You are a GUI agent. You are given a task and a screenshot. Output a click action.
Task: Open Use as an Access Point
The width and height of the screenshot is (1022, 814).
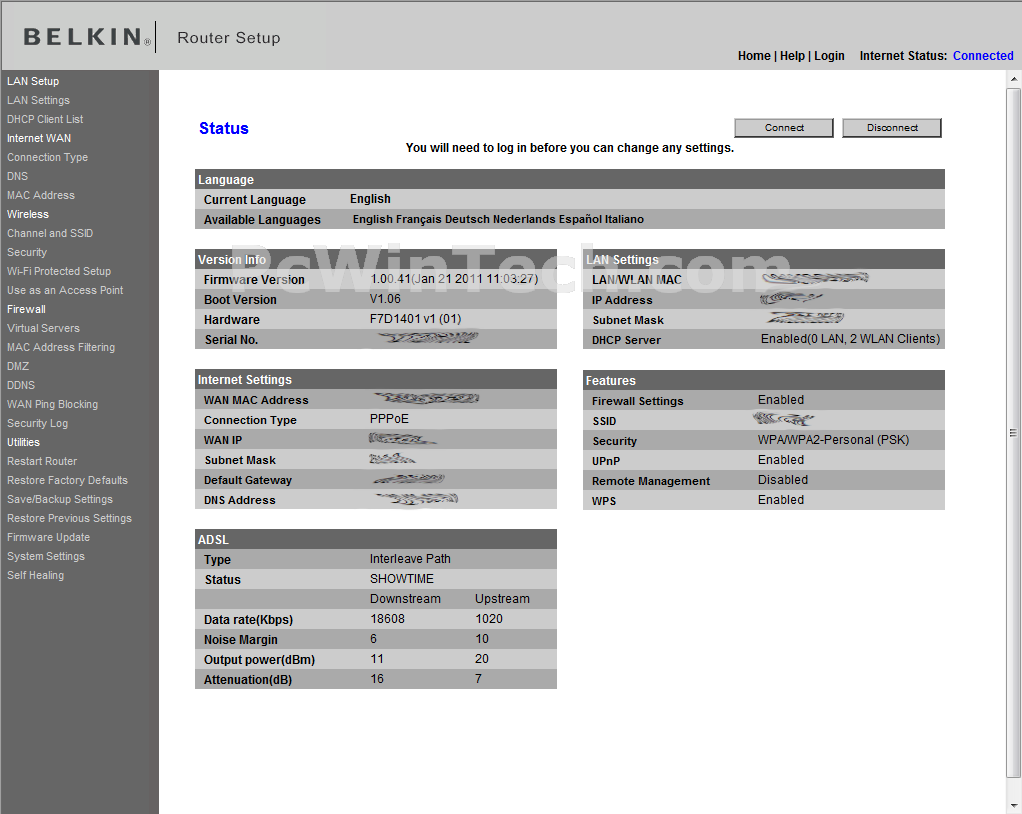[x=65, y=290]
